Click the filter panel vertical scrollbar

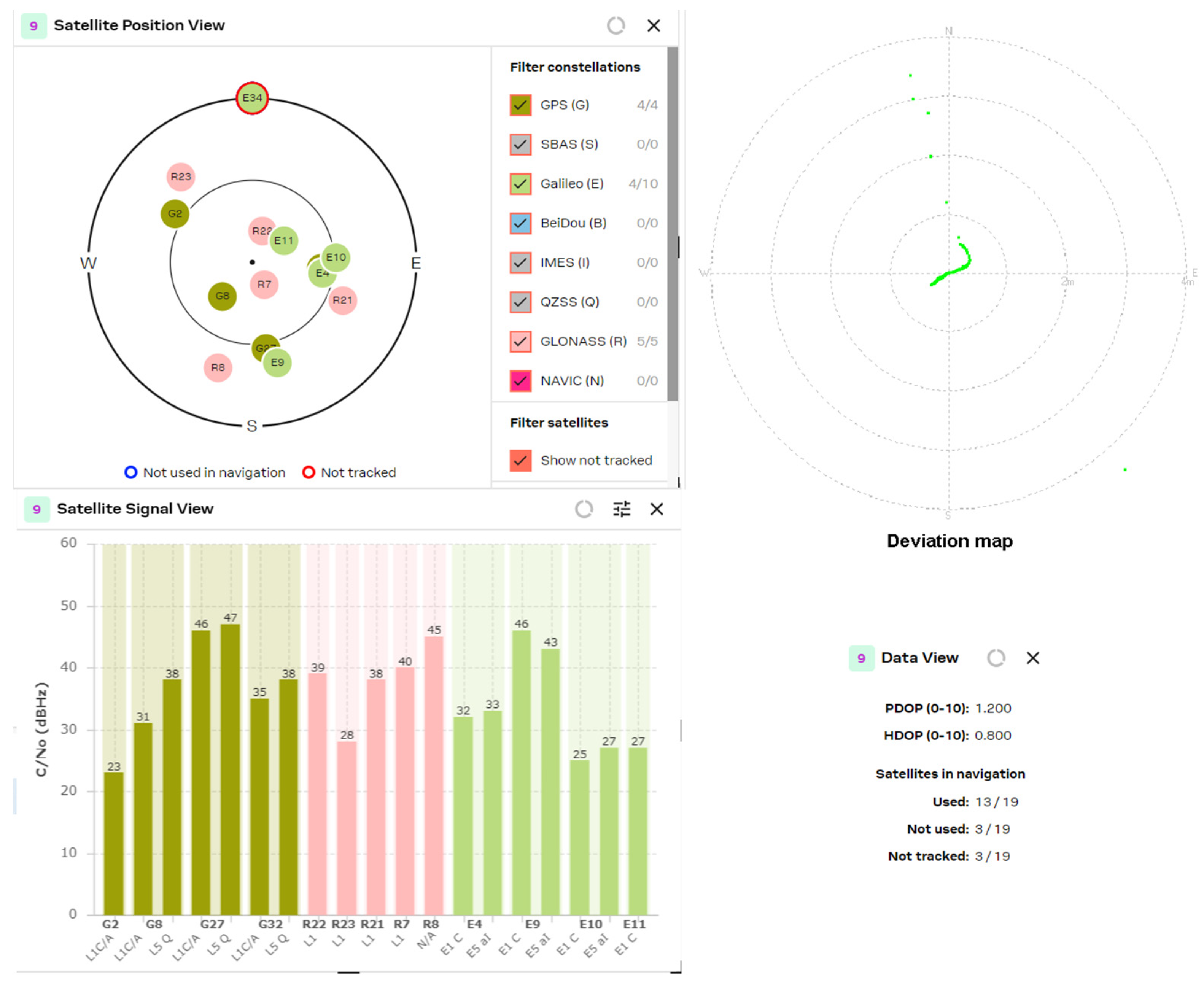tap(672, 224)
